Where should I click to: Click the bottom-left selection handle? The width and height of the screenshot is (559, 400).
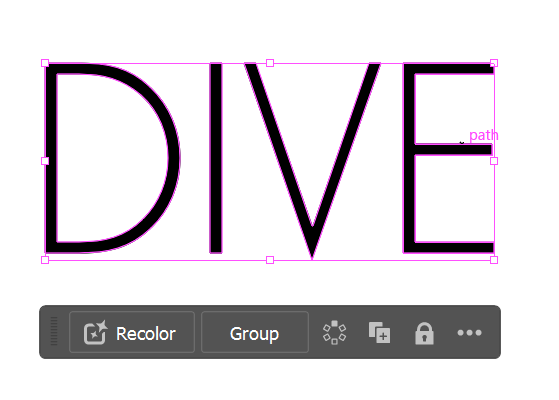[45, 260]
